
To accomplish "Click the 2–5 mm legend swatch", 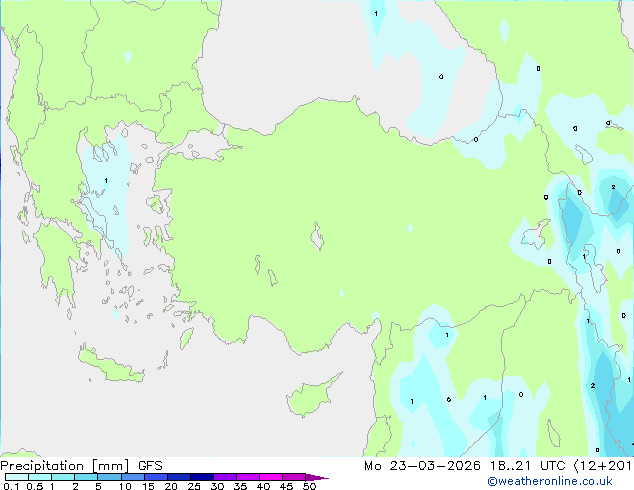I will tap(86, 477).
